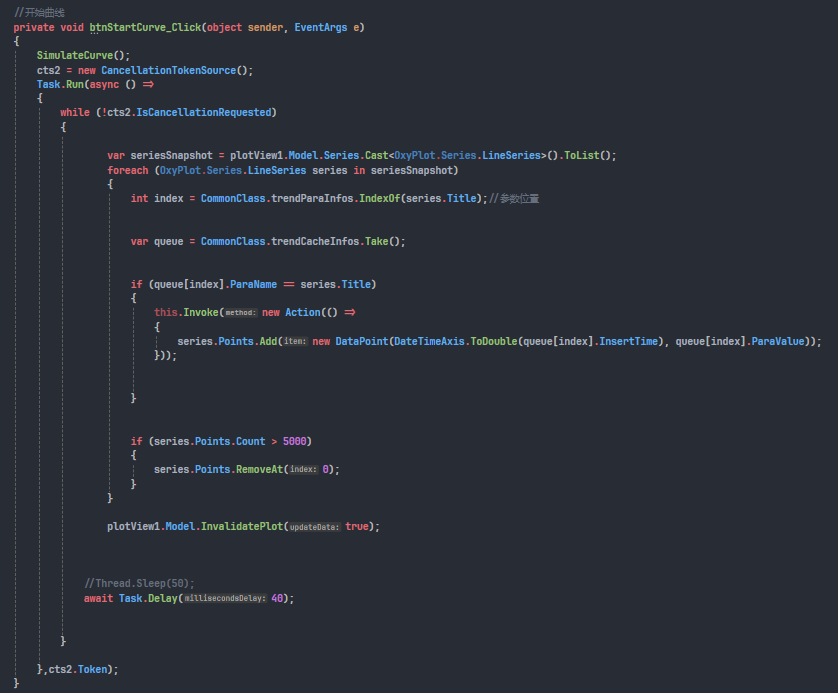838x693 pixels.
Task: Click the millisecondsDelay inlay hint in Task.Delay
Action: (x=224, y=598)
